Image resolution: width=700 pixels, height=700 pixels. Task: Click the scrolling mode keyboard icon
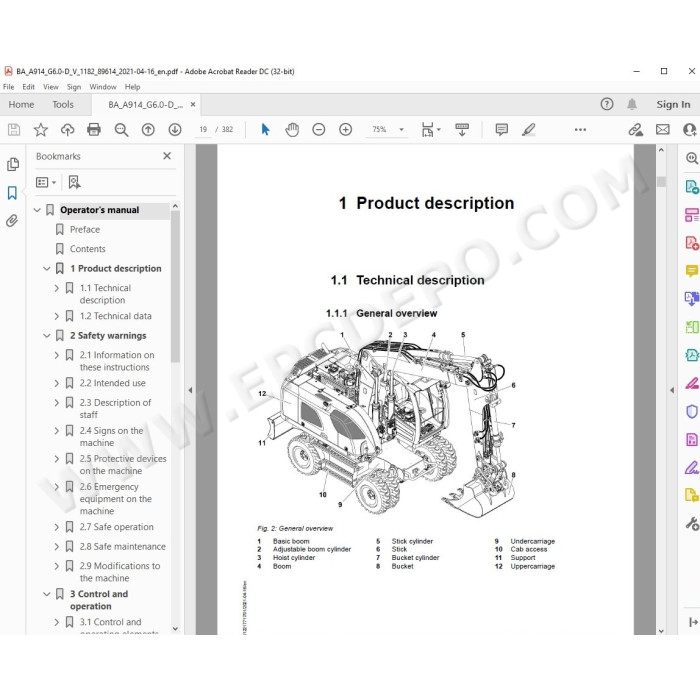pyautogui.click(x=462, y=130)
